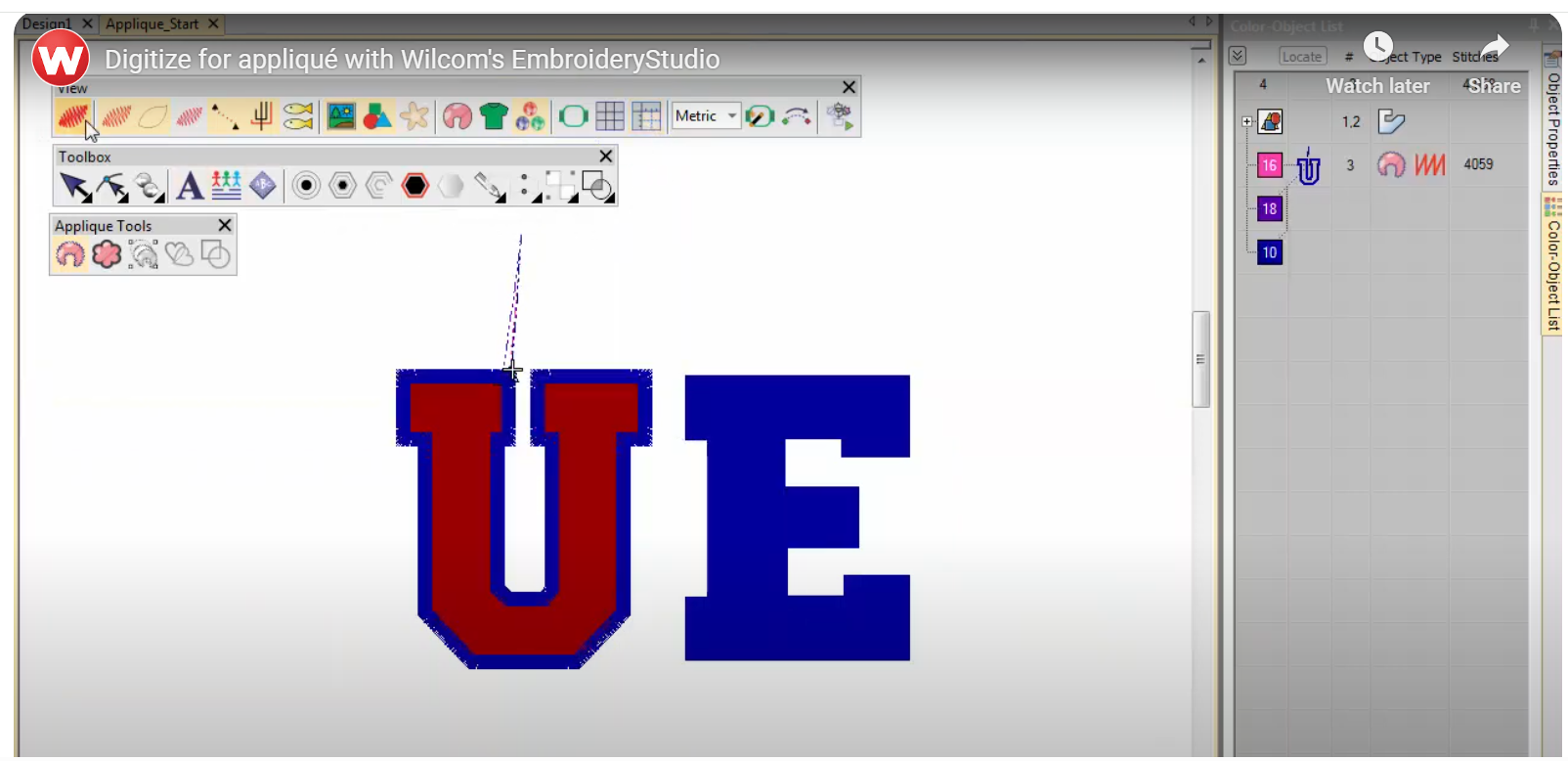The image size is (1568, 761).
Task: Open the Metric measurement units dropdown
Action: 706,116
